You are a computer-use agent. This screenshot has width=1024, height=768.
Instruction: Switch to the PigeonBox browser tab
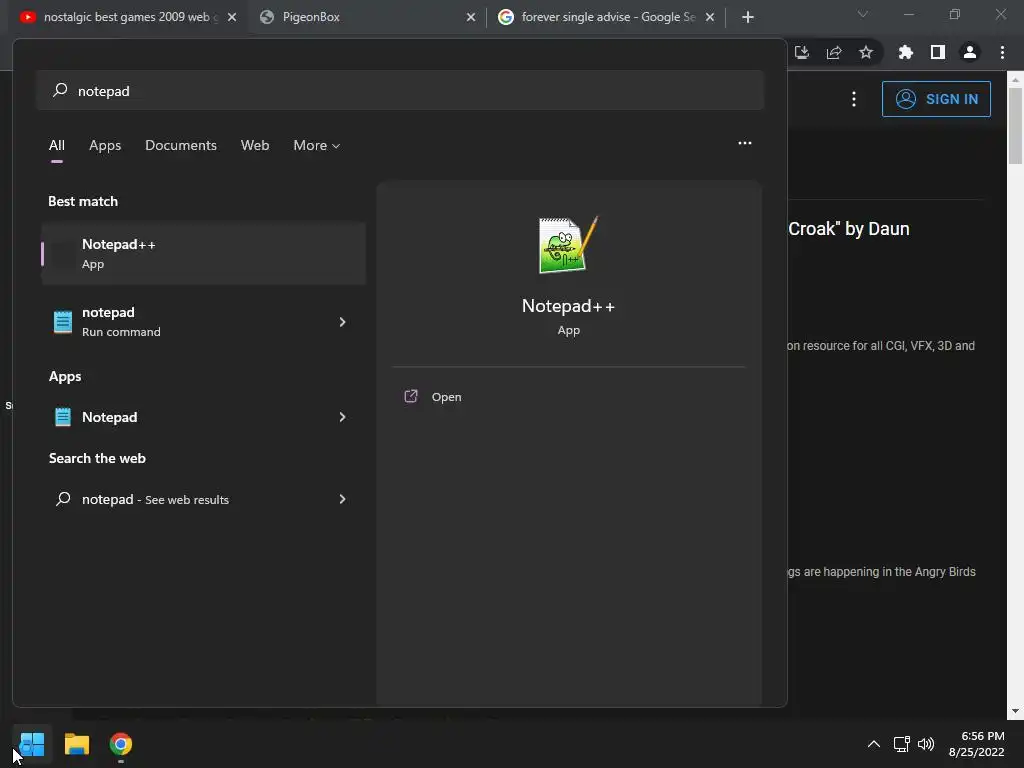click(x=366, y=17)
